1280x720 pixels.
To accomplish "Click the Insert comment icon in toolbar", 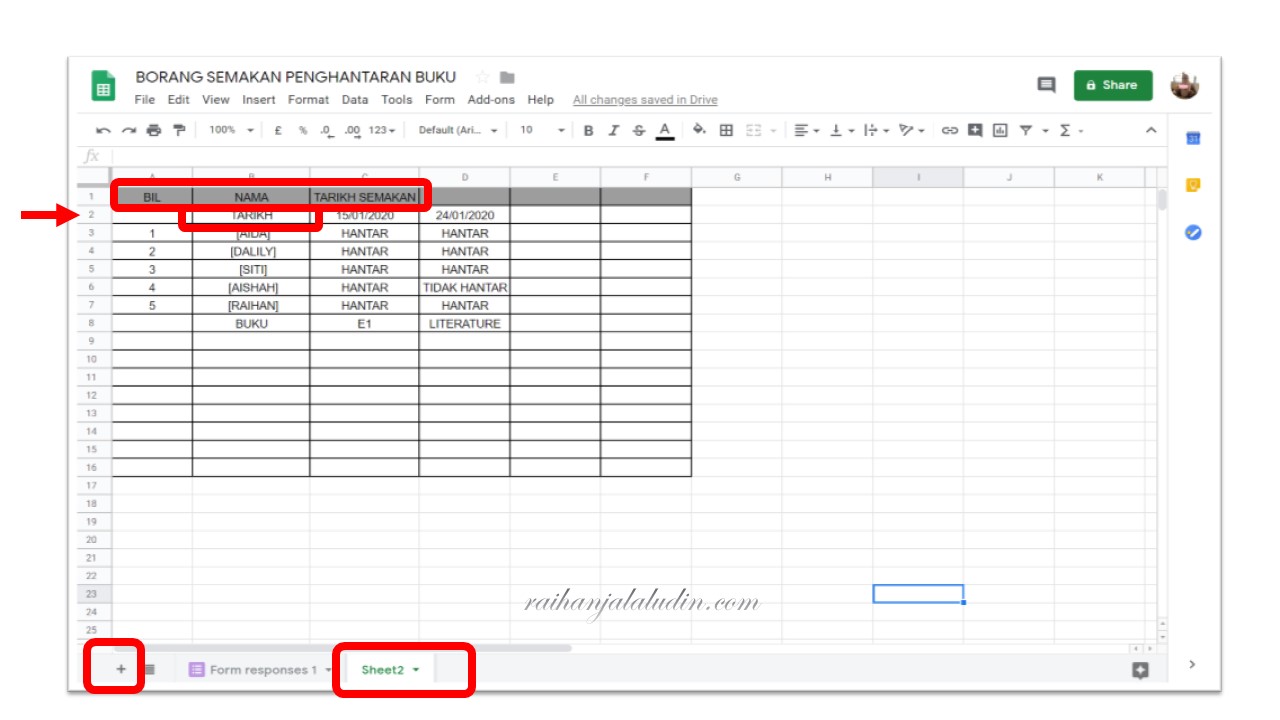I will [975, 130].
